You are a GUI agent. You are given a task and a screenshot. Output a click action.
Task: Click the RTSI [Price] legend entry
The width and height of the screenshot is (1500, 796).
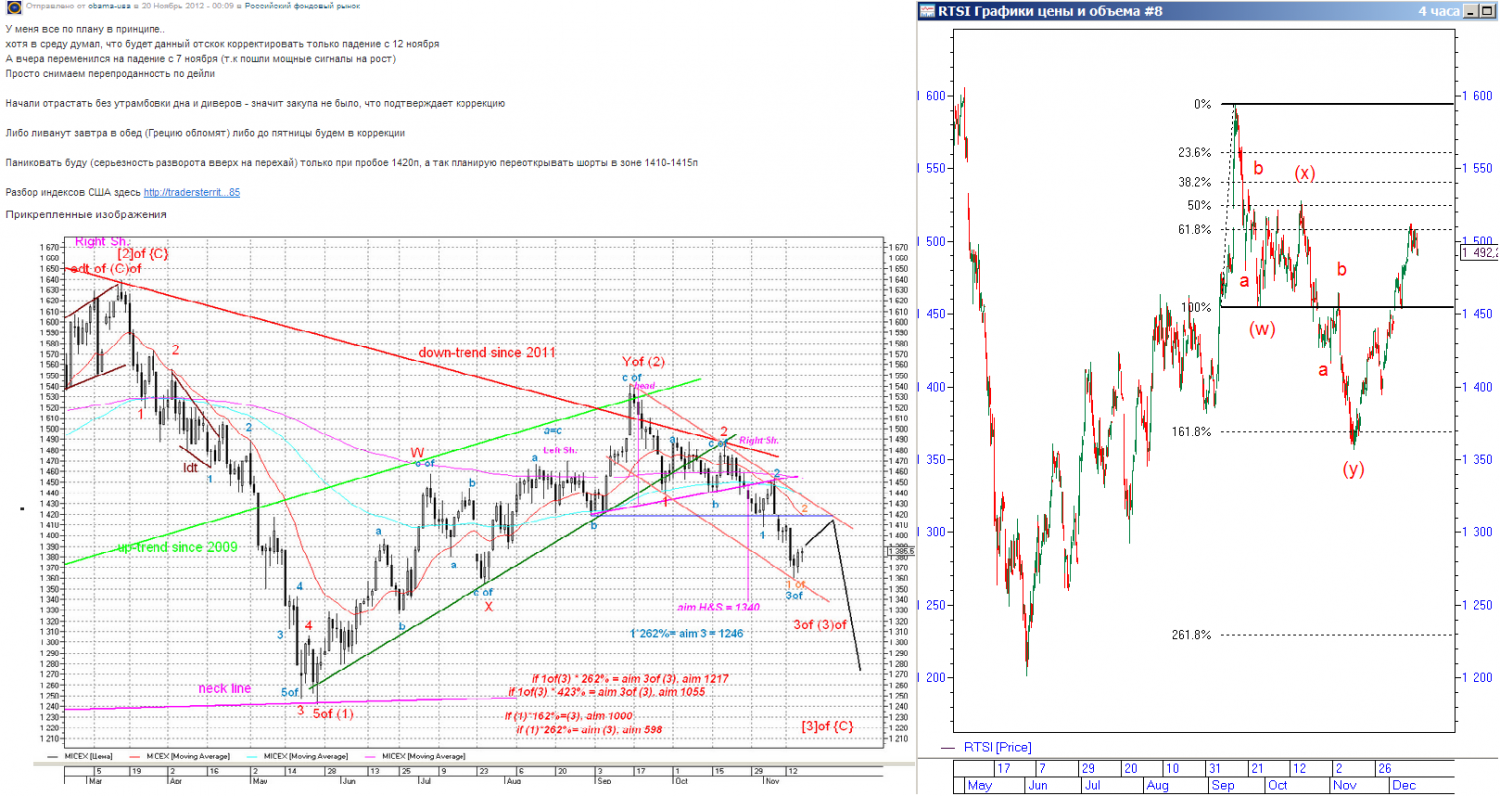[997, 747]
